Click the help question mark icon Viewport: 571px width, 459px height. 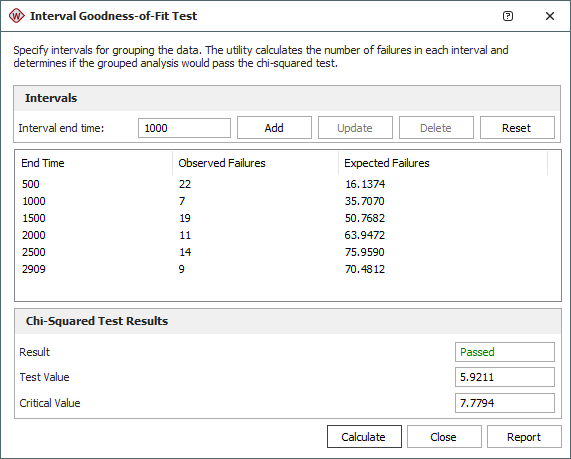(508, 16)
